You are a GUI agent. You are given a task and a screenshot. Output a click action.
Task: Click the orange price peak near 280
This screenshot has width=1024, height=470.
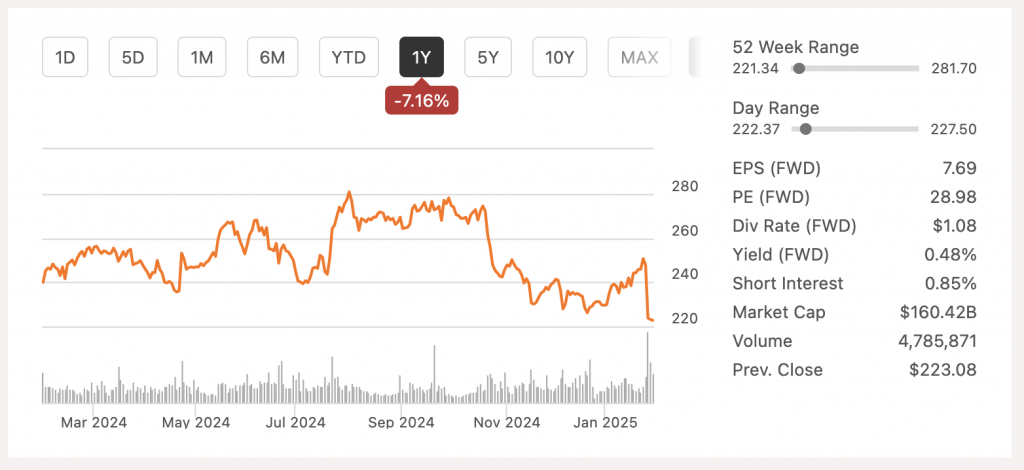pos(350,193)
